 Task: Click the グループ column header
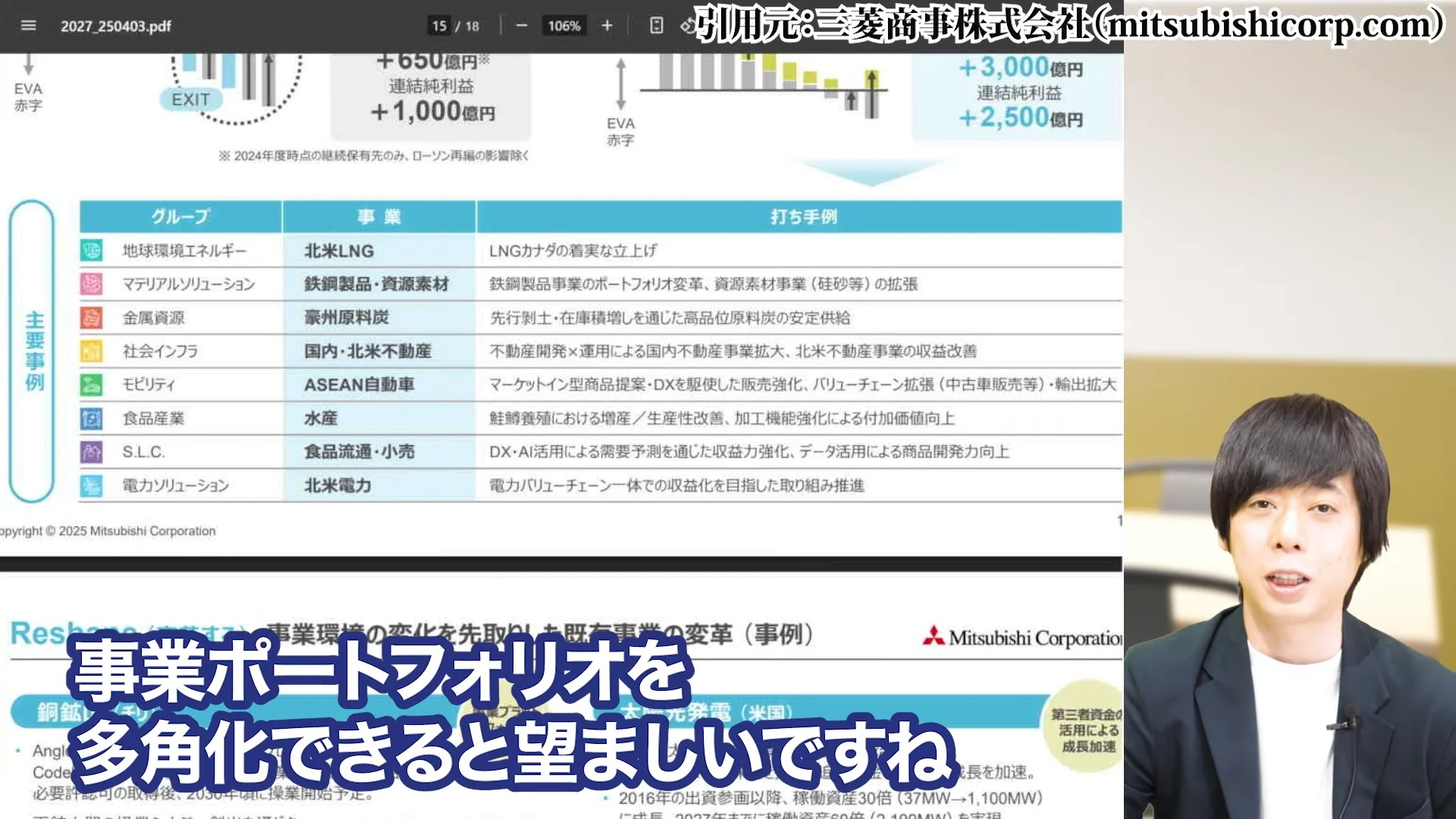pos(180,217)
